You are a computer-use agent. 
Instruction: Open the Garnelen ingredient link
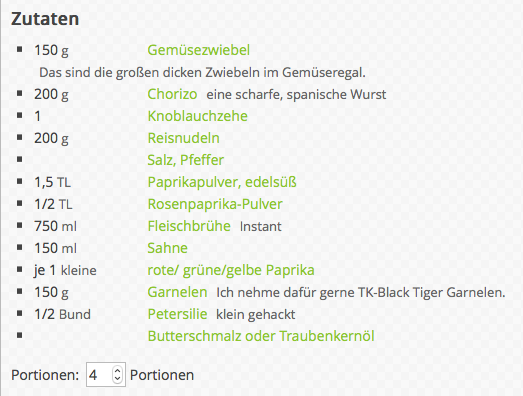pyautogui.click(x=177, y=292)
